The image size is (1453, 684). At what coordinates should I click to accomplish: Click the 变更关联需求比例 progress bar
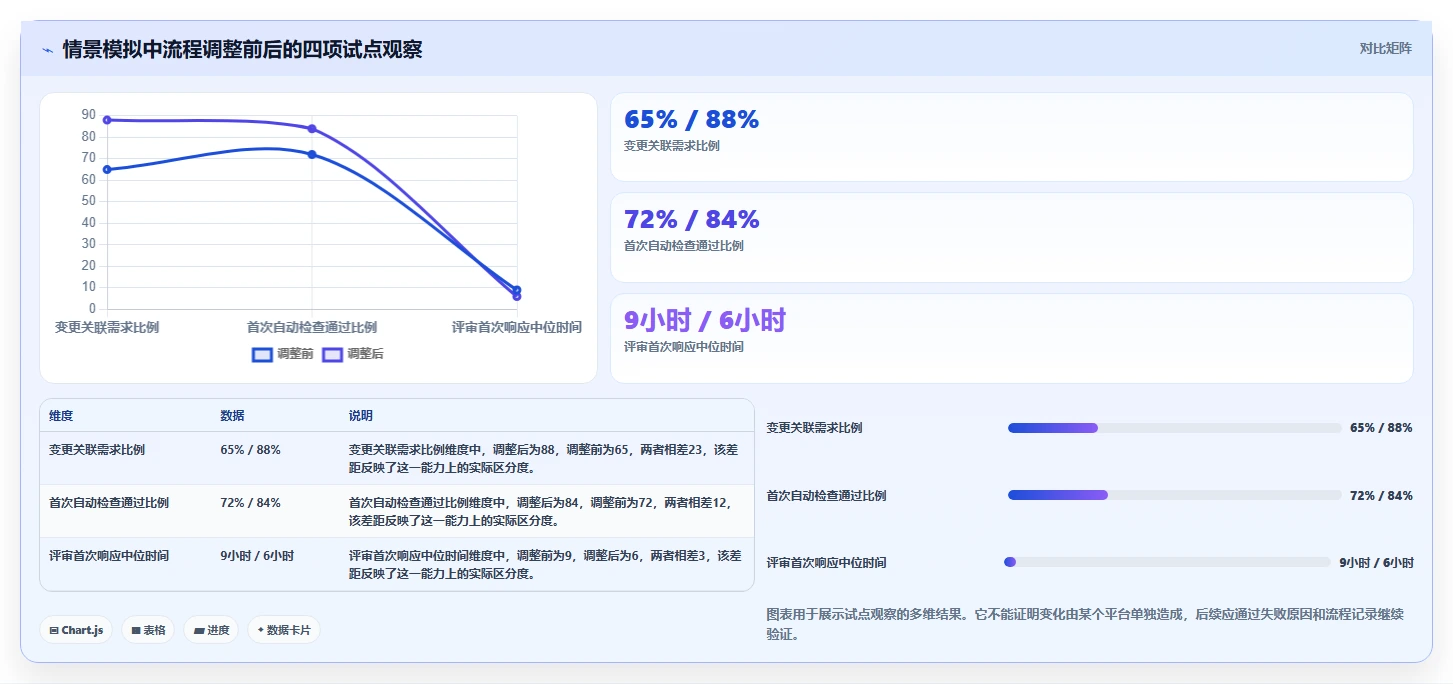[x=1174, y=428]
